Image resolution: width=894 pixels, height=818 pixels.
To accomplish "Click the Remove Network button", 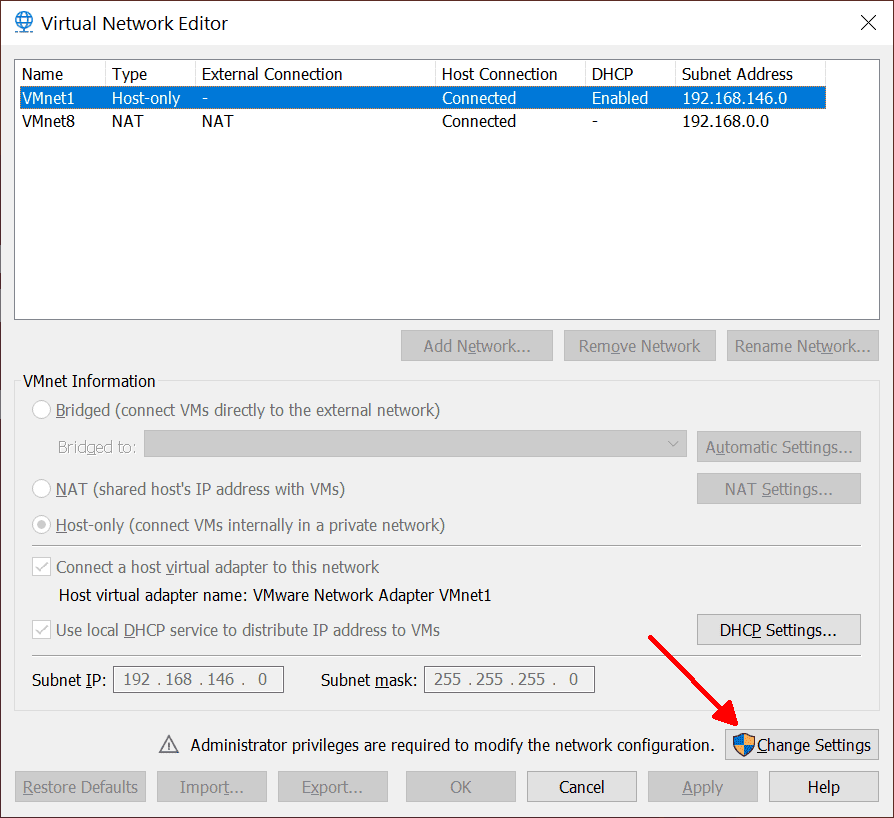I will (x=639, y=345).
